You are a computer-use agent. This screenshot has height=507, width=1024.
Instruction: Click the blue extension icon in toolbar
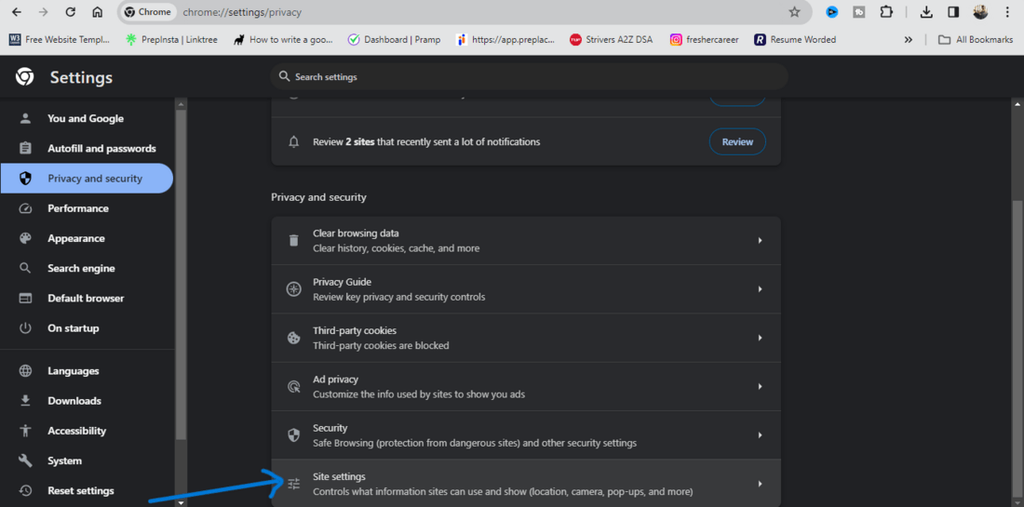[x=832, y=12]
